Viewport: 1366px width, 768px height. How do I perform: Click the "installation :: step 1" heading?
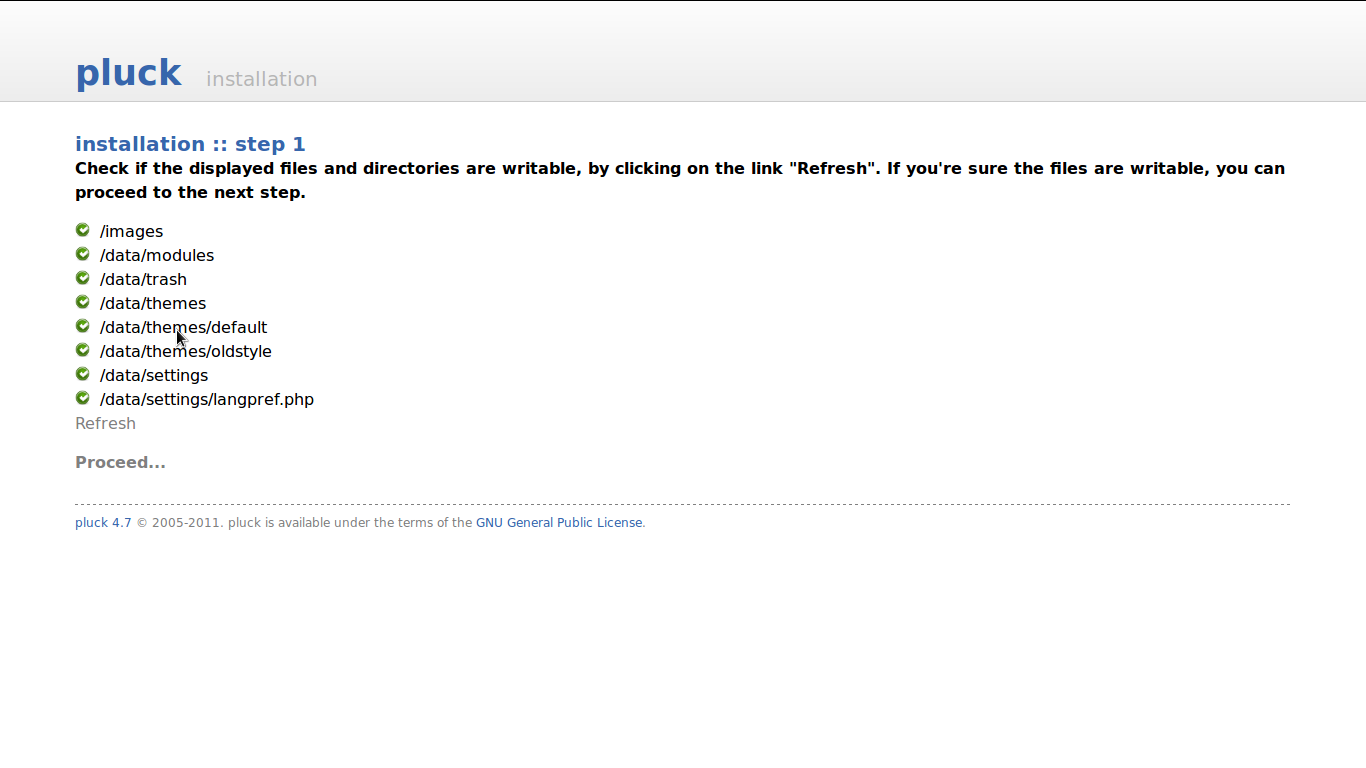[x=190, y=144]
